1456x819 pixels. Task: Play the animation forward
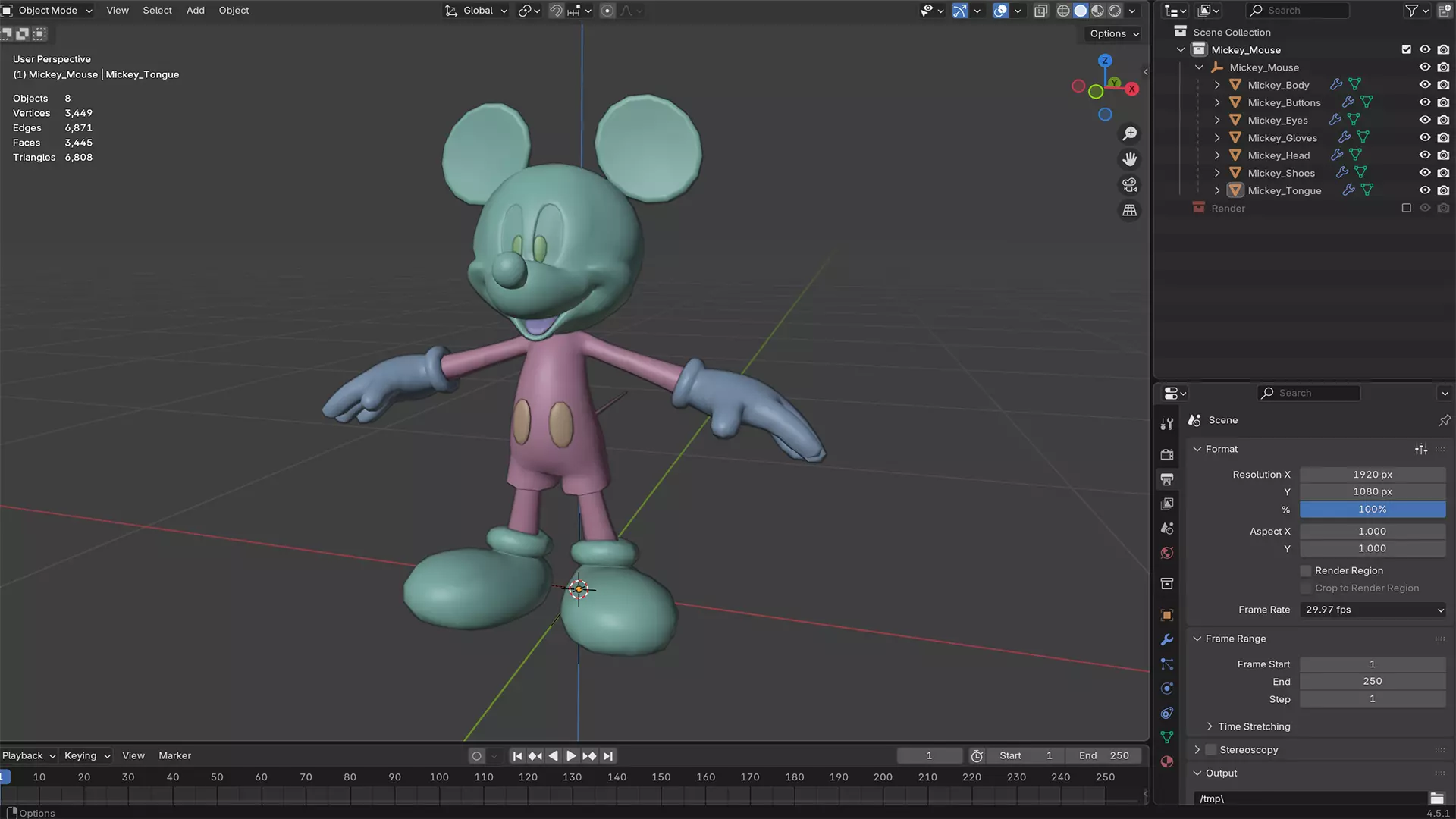[571, 756]
